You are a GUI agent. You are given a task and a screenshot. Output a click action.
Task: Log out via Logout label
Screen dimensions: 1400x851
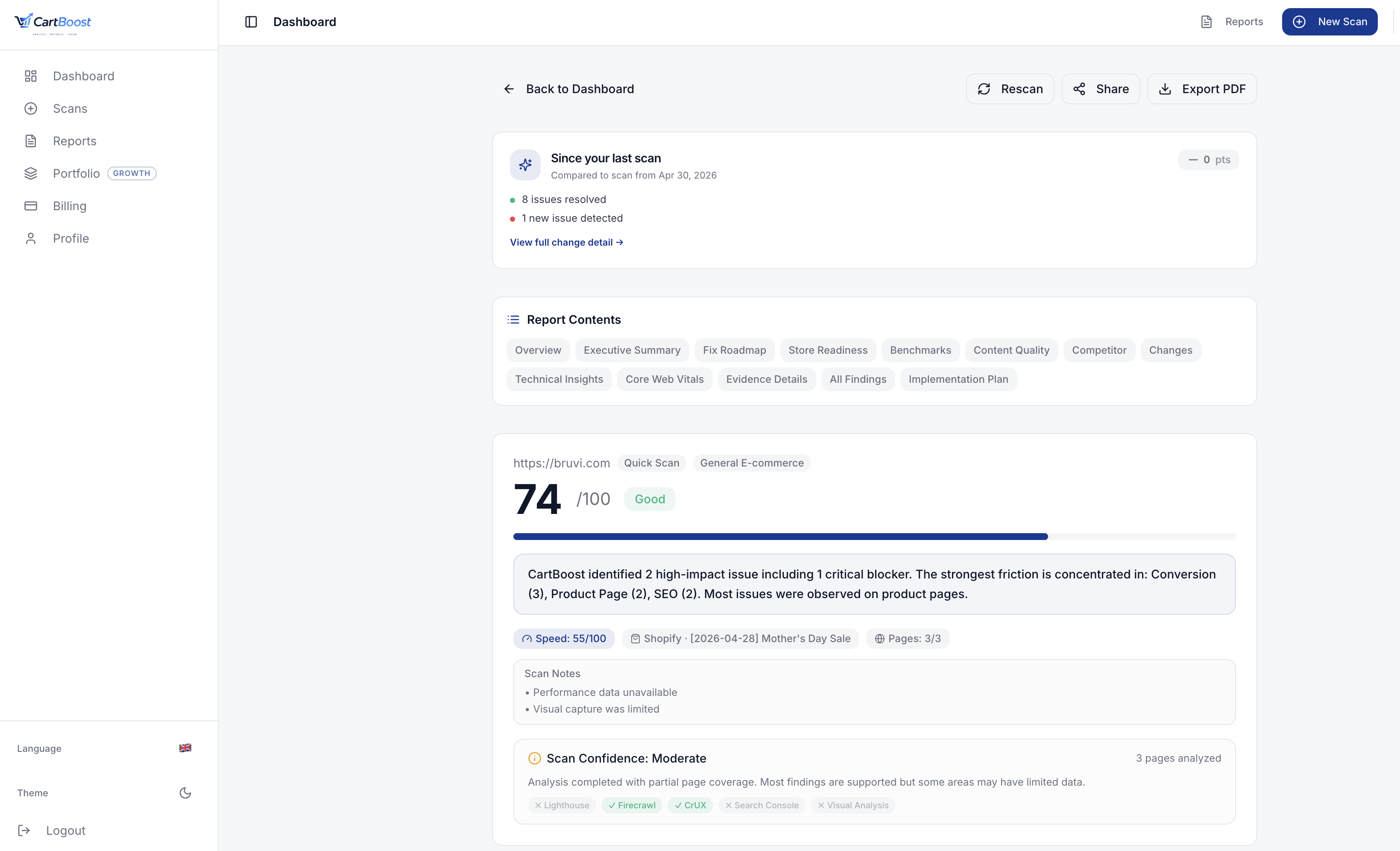(66, 830)
